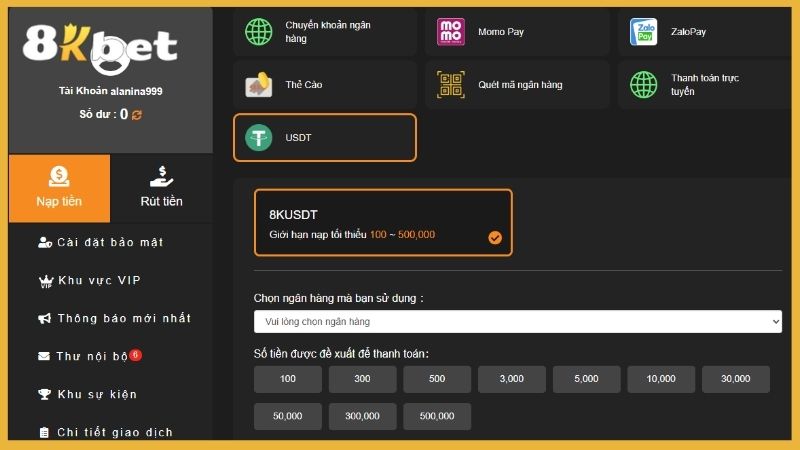Click the trophy event icon

pyautogui.click(x=44, y=394)
